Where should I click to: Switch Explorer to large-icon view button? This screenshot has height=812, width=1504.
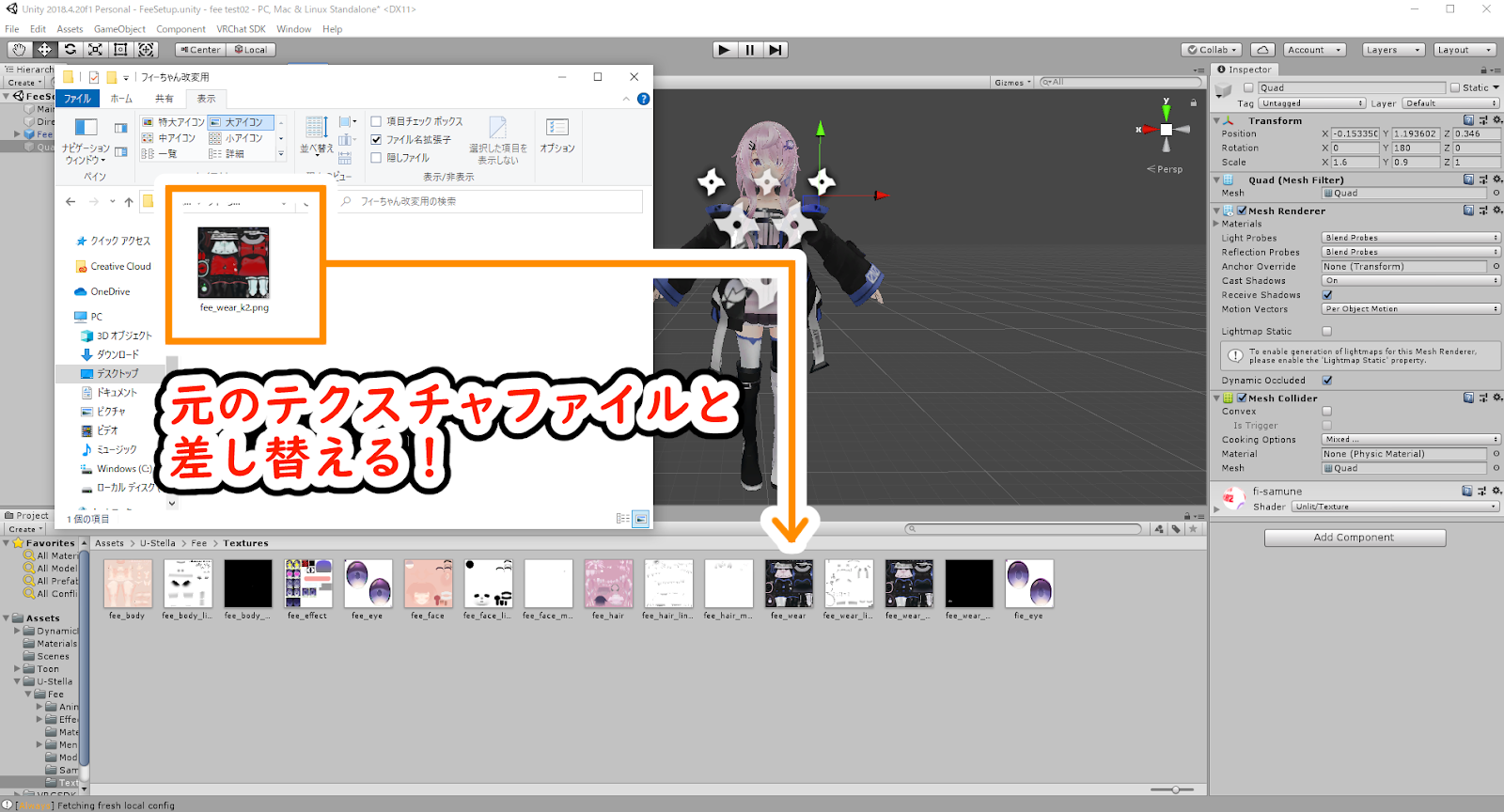pos(640,519)
